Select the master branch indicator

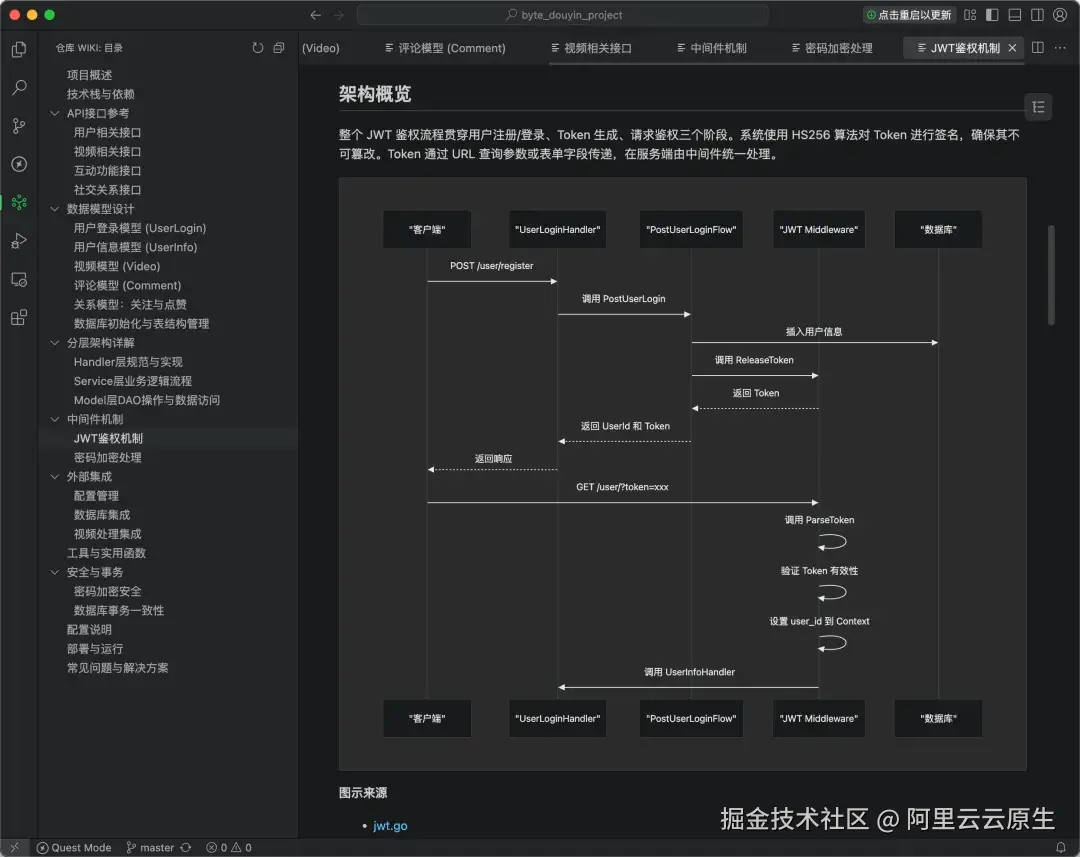click(x=150, y=847)
